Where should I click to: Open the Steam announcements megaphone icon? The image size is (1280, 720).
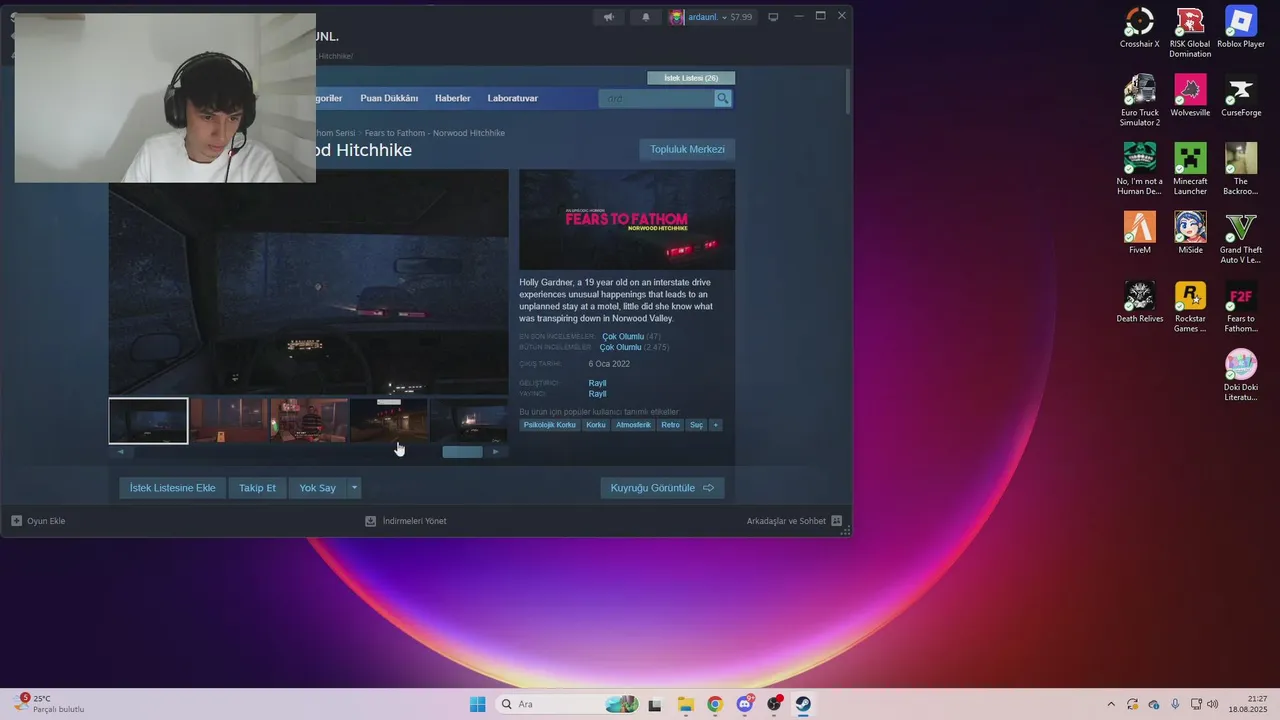pyautogui.click(x=609, y=17)
